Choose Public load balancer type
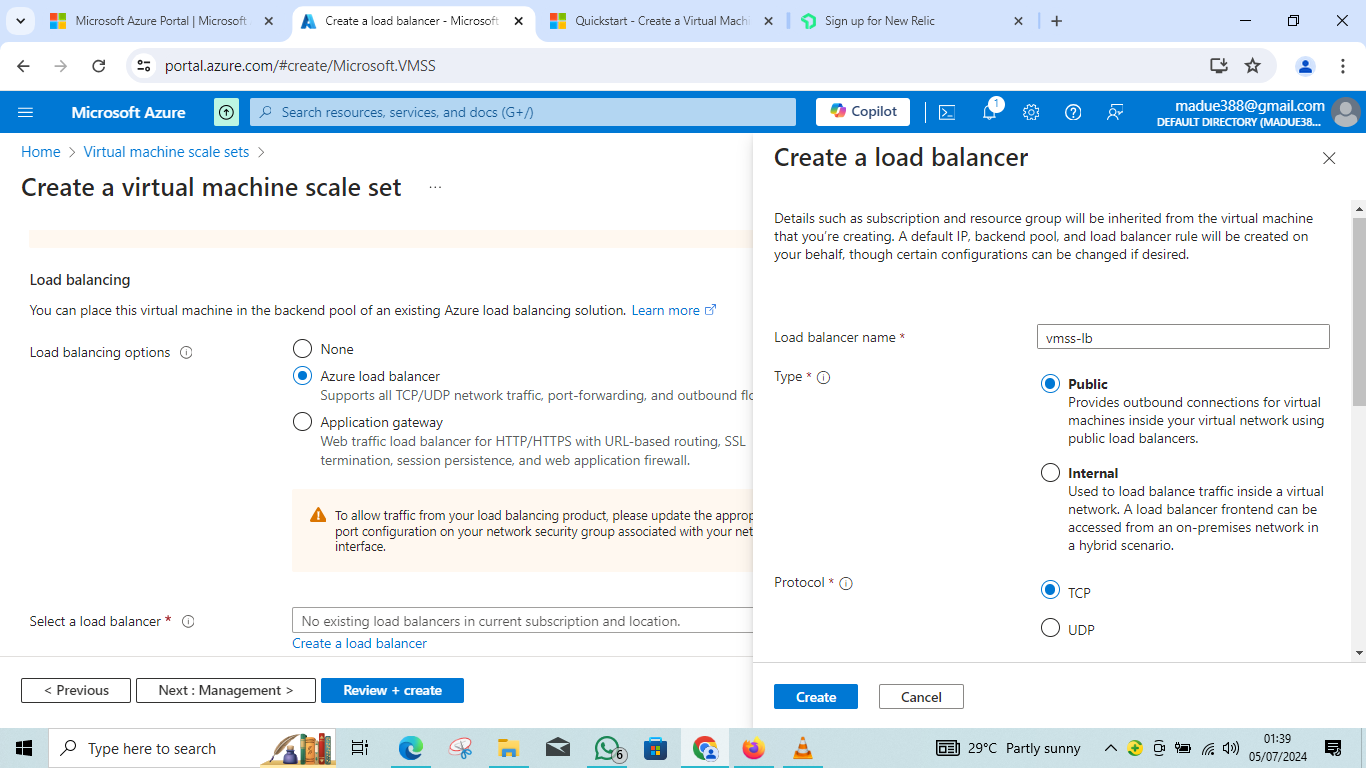 (x=1050, y=384)
